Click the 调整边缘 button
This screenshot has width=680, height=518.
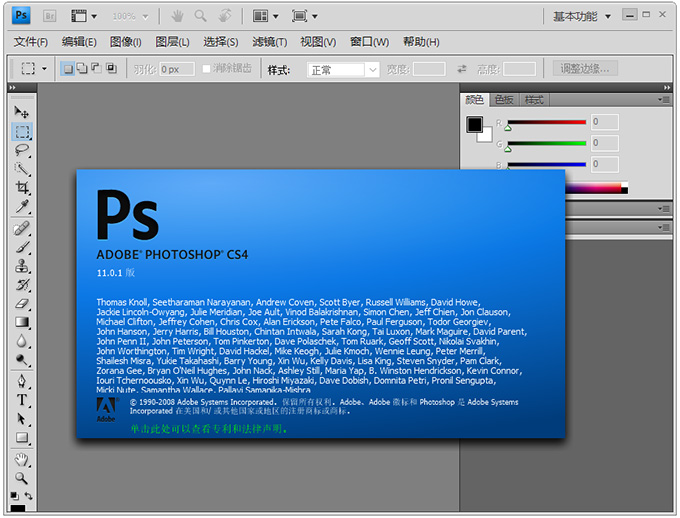pos(588,69)
